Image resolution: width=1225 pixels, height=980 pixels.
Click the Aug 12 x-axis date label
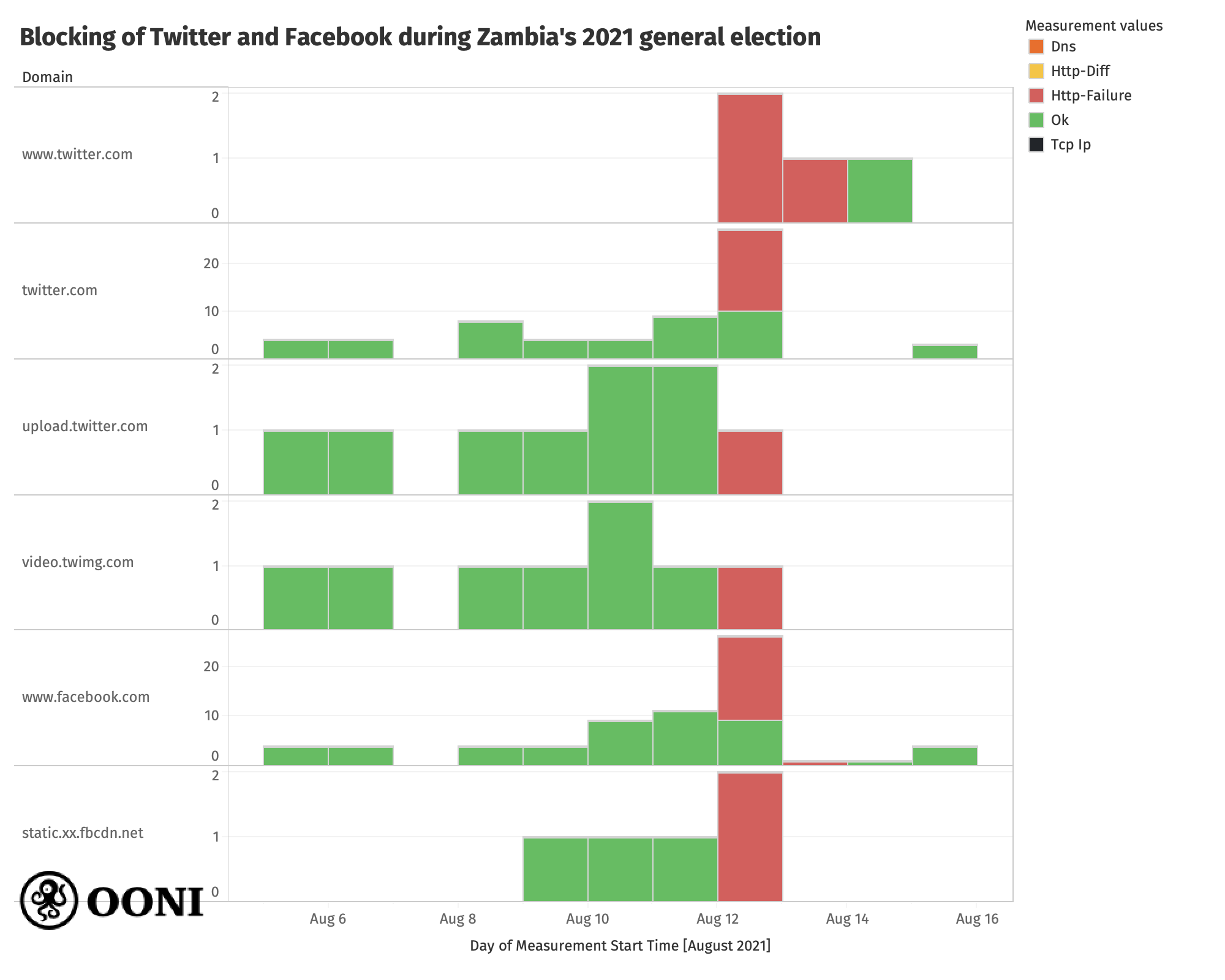pos(718,919)
